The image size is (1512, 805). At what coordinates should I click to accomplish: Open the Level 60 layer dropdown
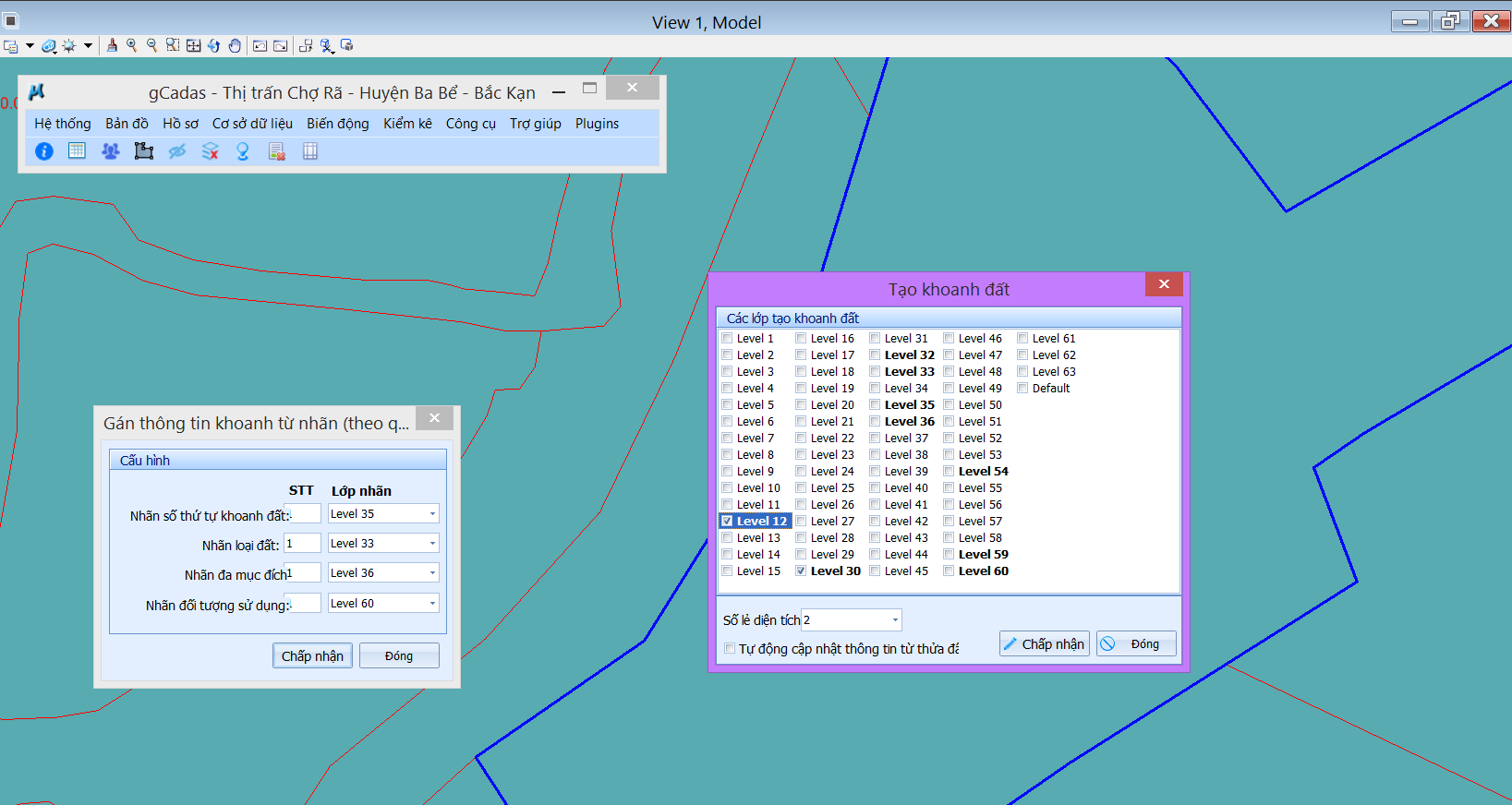[x=431, y=604]
